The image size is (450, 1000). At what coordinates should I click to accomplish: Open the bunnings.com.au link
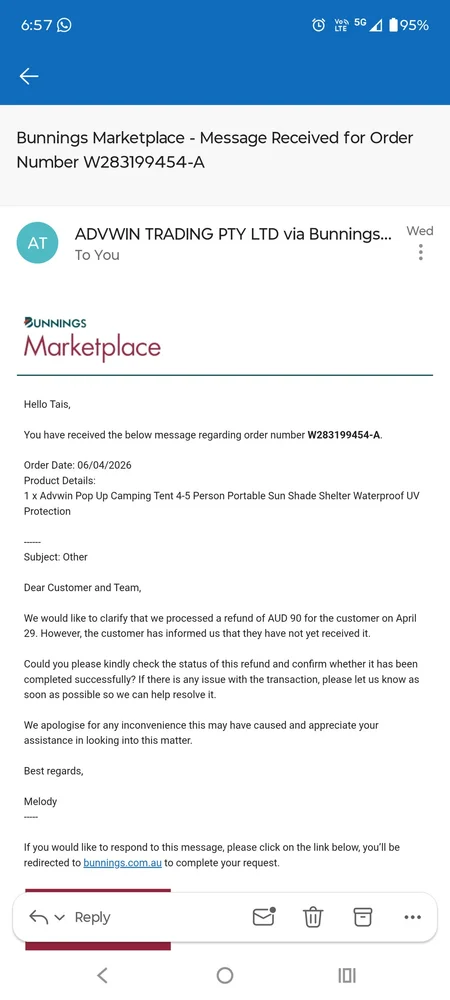point(122,863)
